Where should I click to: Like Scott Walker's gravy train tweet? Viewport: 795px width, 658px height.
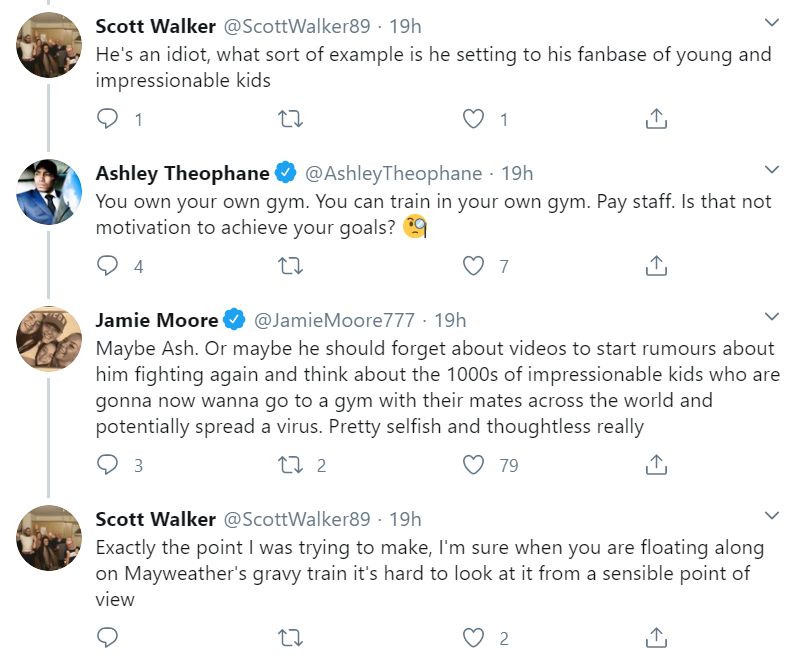(474, 637)
